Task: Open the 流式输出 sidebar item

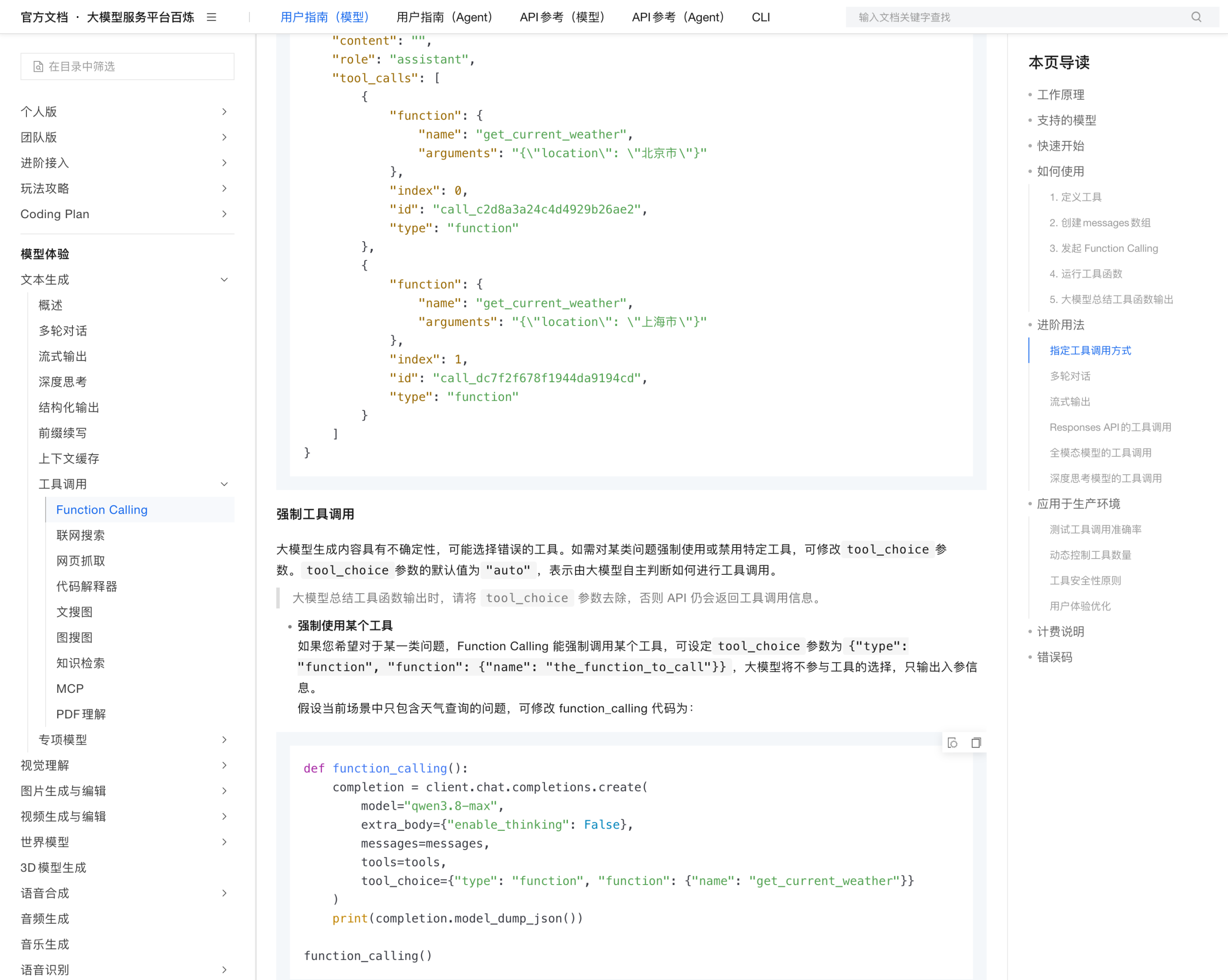Action: click(63, 356)
